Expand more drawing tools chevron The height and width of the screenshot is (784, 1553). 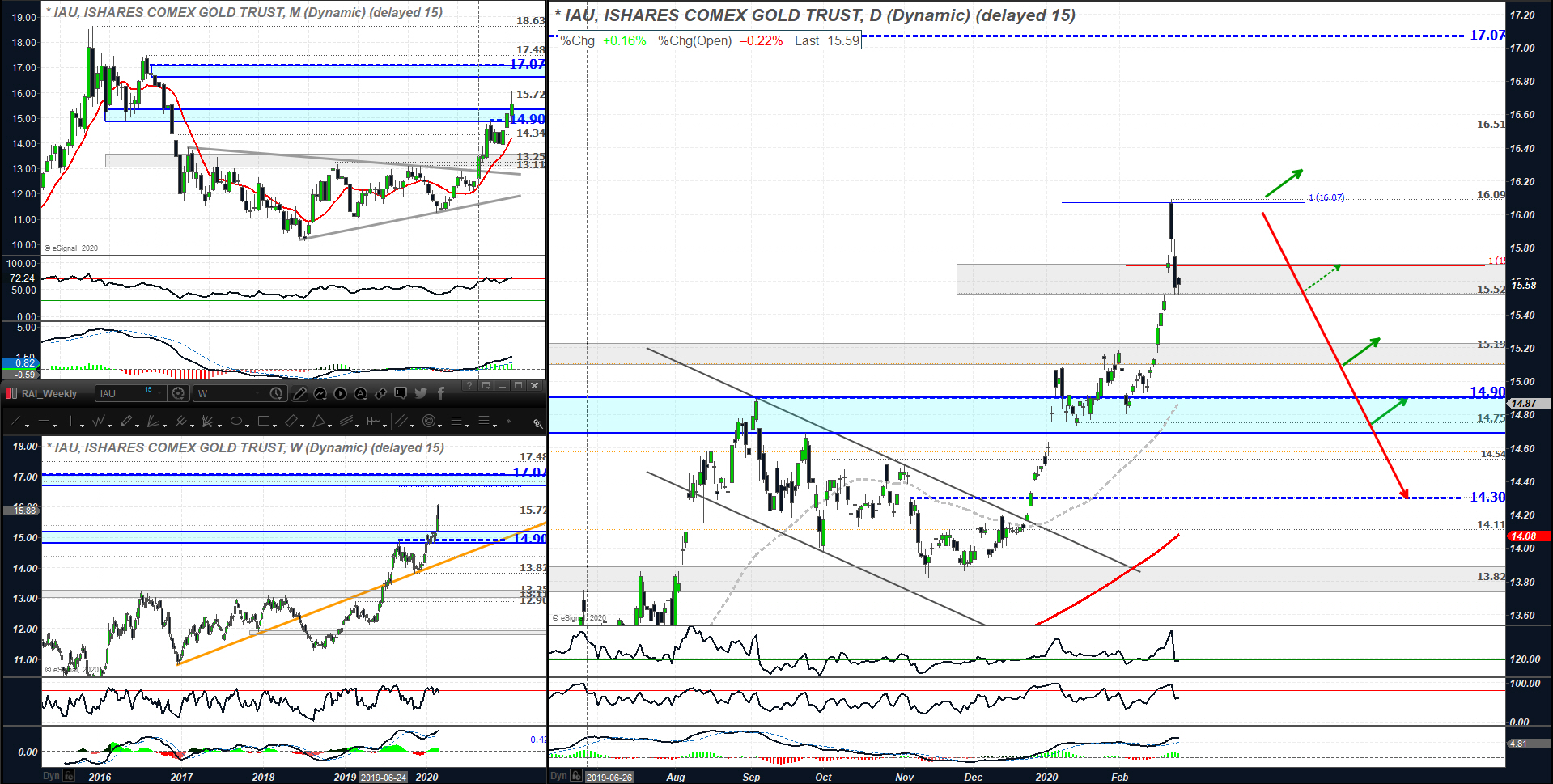coord(508,422)
